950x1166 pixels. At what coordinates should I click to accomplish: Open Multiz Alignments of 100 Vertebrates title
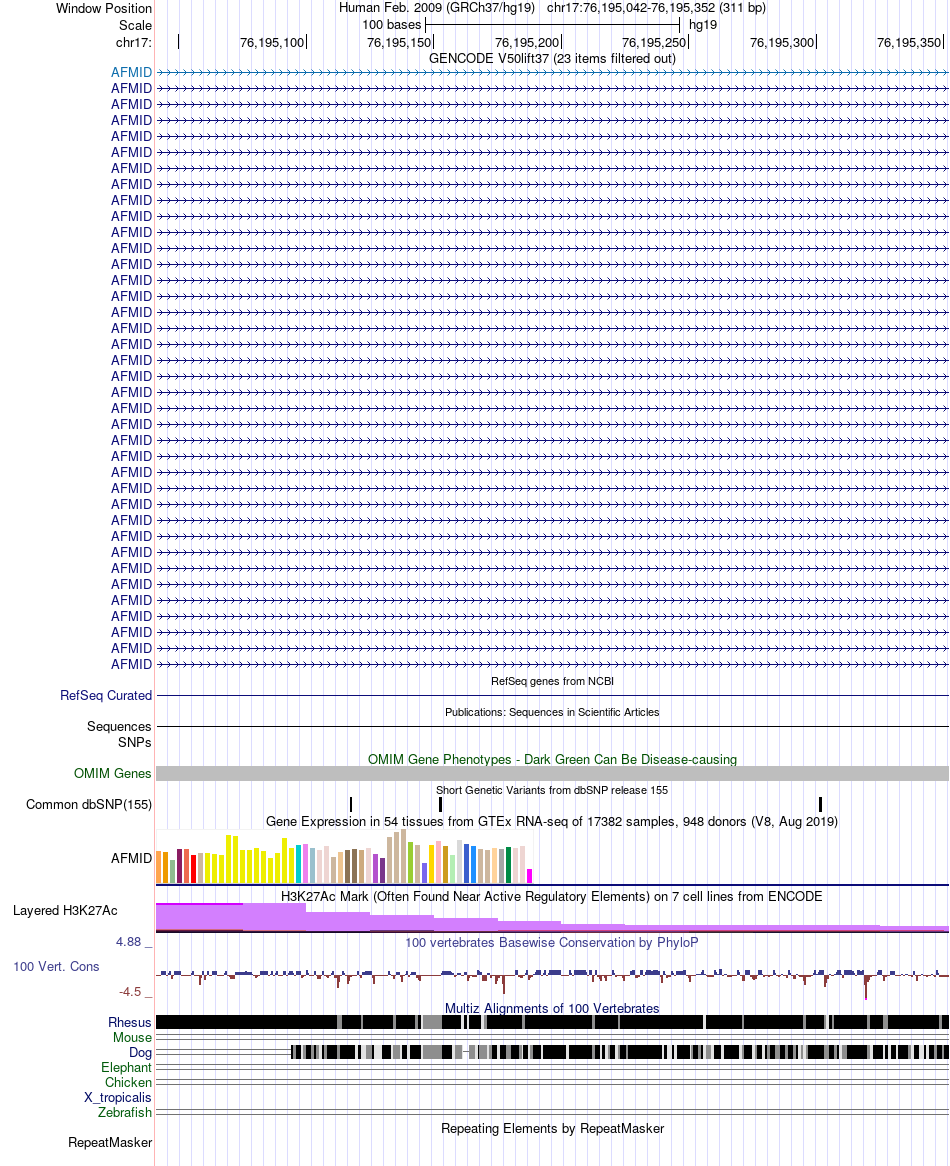coord(552,1008)
